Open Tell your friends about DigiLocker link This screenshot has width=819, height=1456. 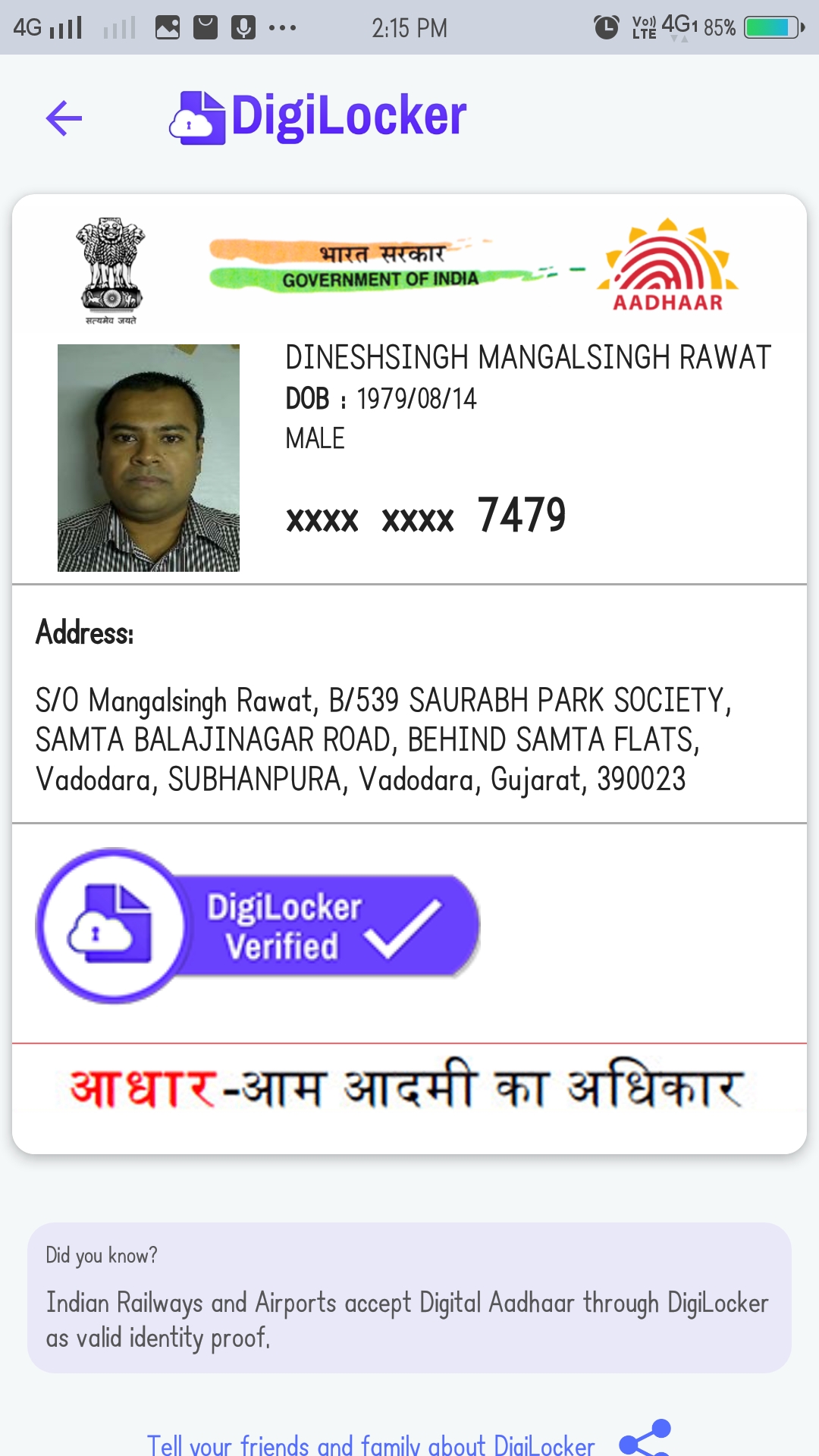tap(371, 1444)
